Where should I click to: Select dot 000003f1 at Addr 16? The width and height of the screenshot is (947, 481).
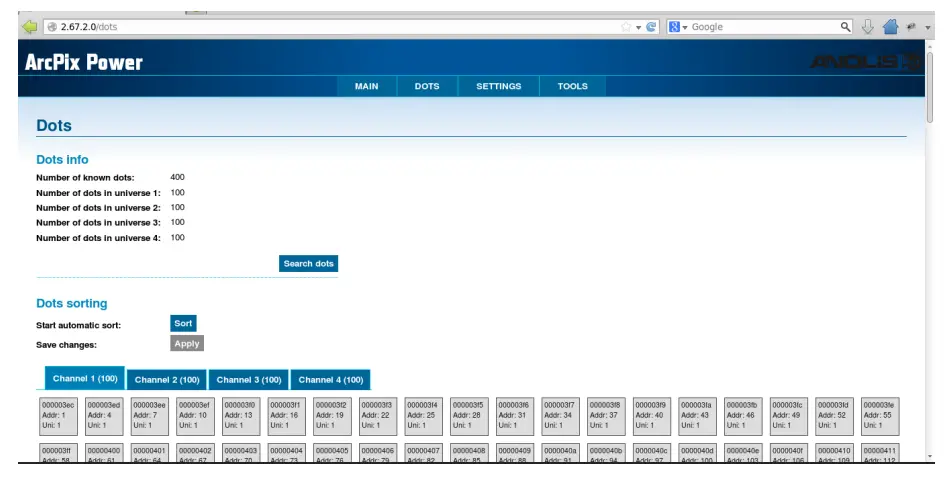pyautogui.click(x=287, y=416)
